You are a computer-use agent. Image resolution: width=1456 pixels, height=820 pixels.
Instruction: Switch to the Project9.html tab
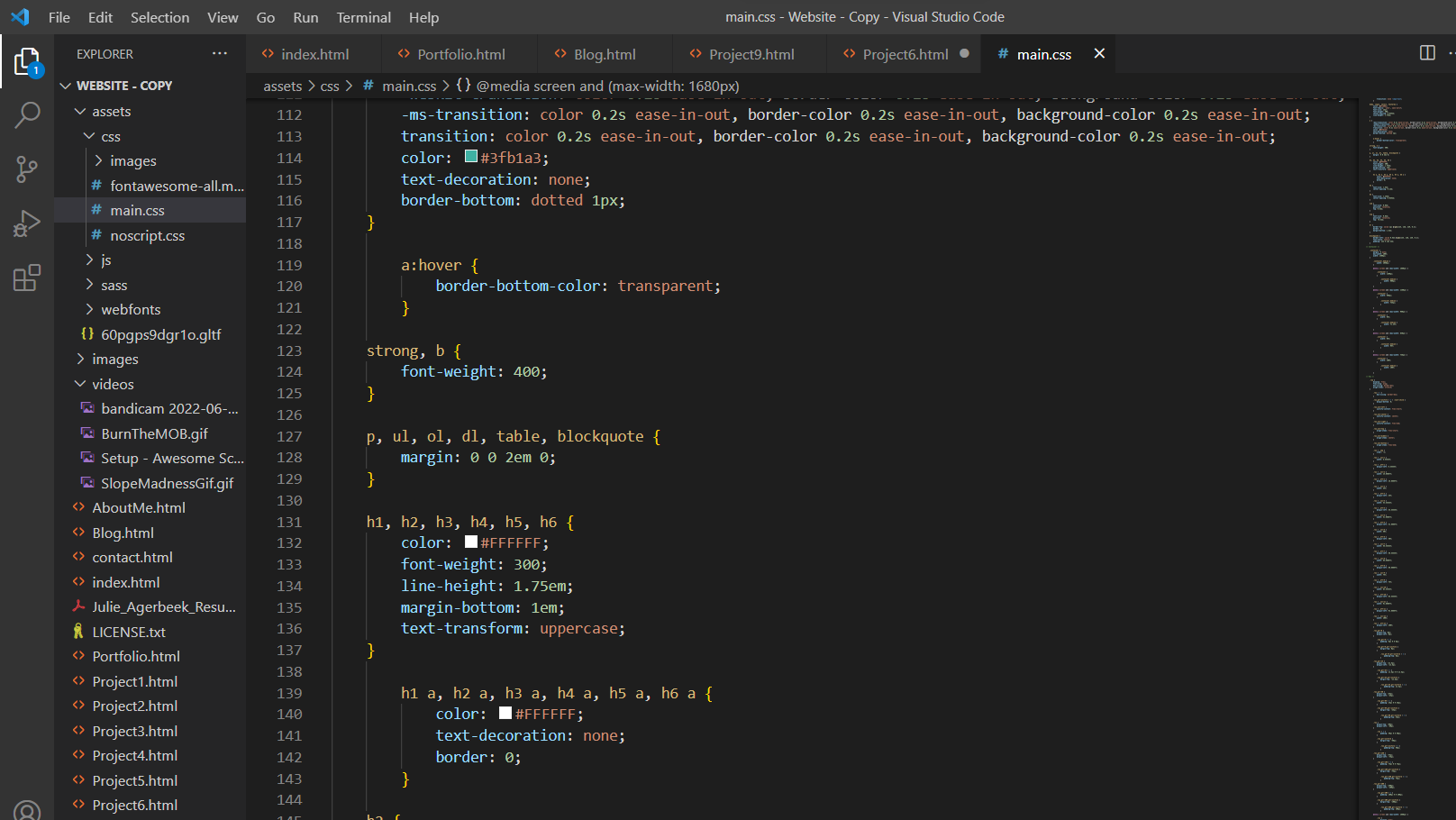pos(751,54)
